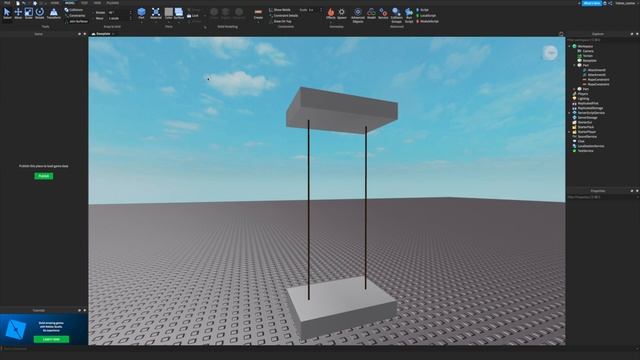
Task: Toggle Join Surfaces
Action: (76, 21)
